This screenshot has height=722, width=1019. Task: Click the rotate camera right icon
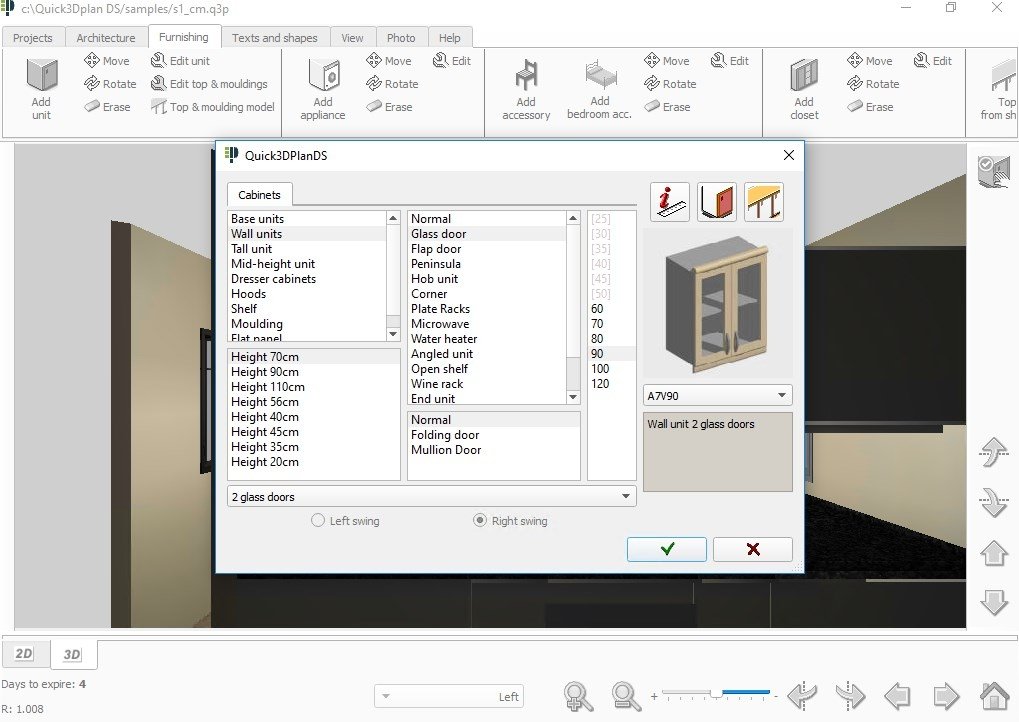coord(850,697)
